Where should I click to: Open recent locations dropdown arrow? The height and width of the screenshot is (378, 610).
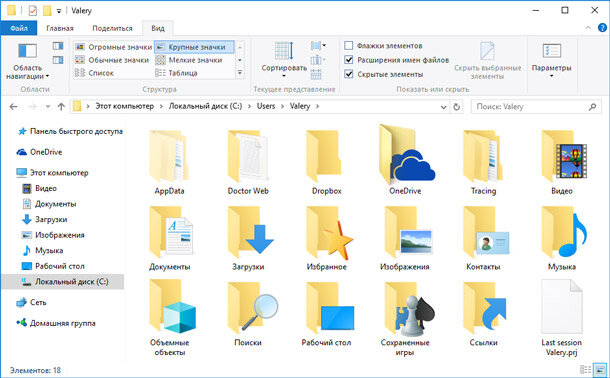pyautogui.click(x=47, y=106)
